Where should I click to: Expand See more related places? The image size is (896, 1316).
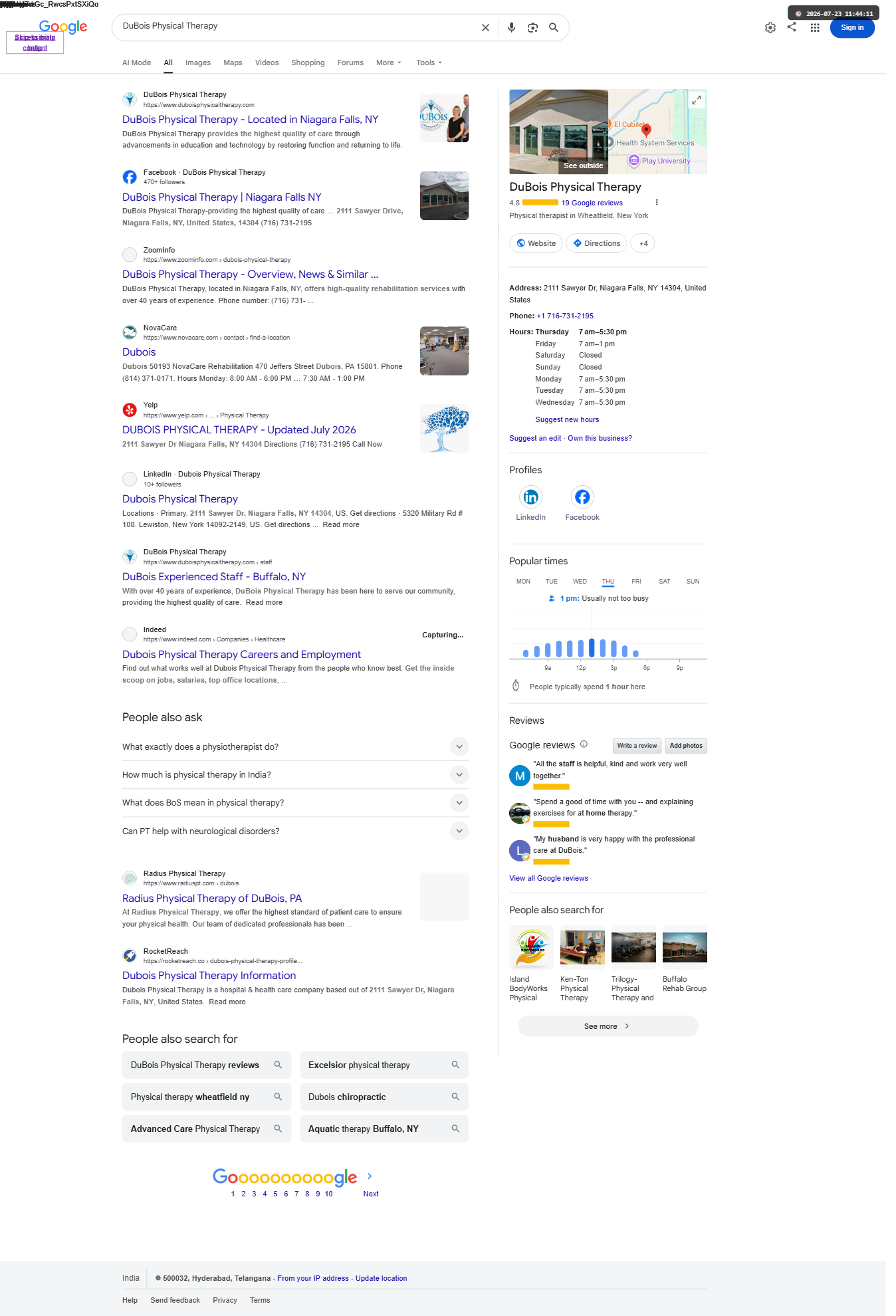pyautogui.click(x=608, y=1026)
